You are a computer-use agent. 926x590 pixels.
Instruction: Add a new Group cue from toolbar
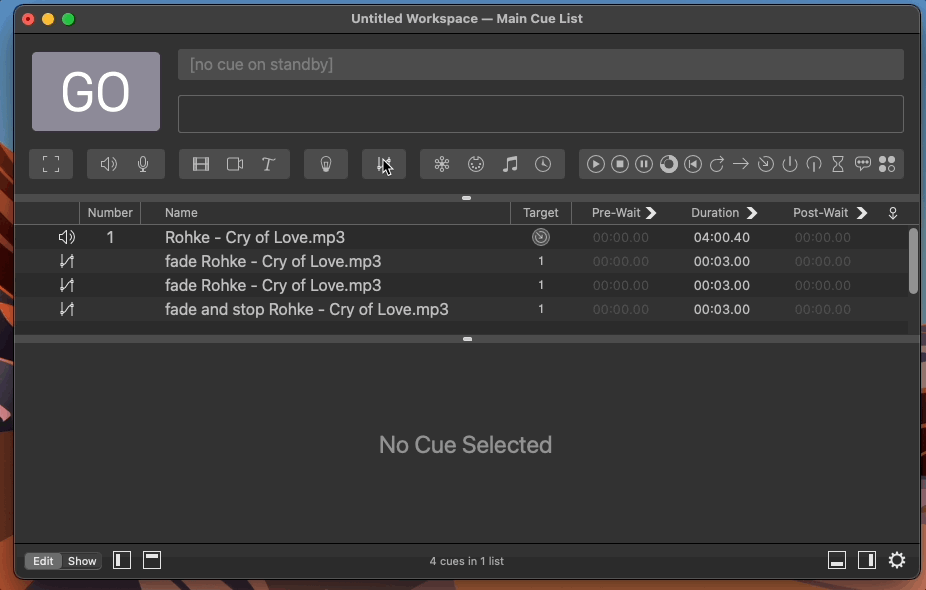click(51, 164)
